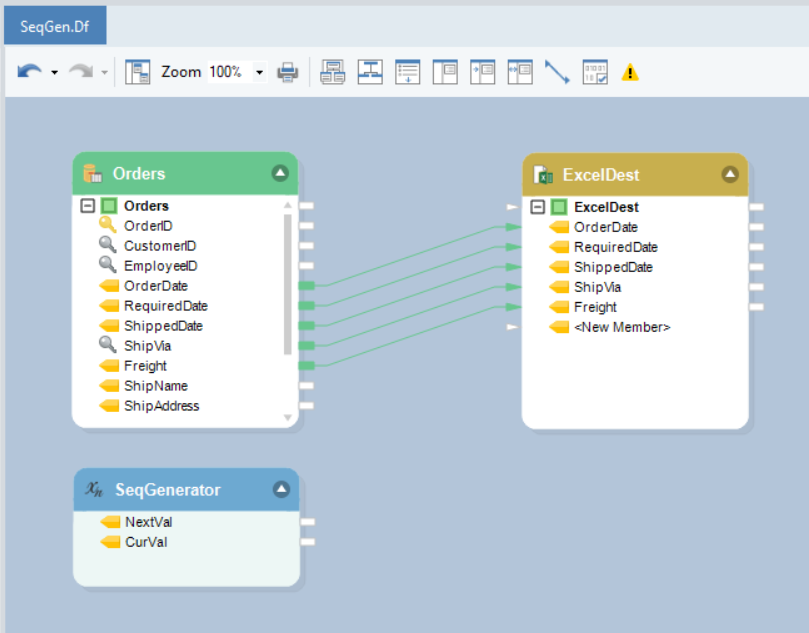The width and height of the screenshot is (809, 633).
Task: Collapse the Orders object box
Action: click(x=280, y=173)
